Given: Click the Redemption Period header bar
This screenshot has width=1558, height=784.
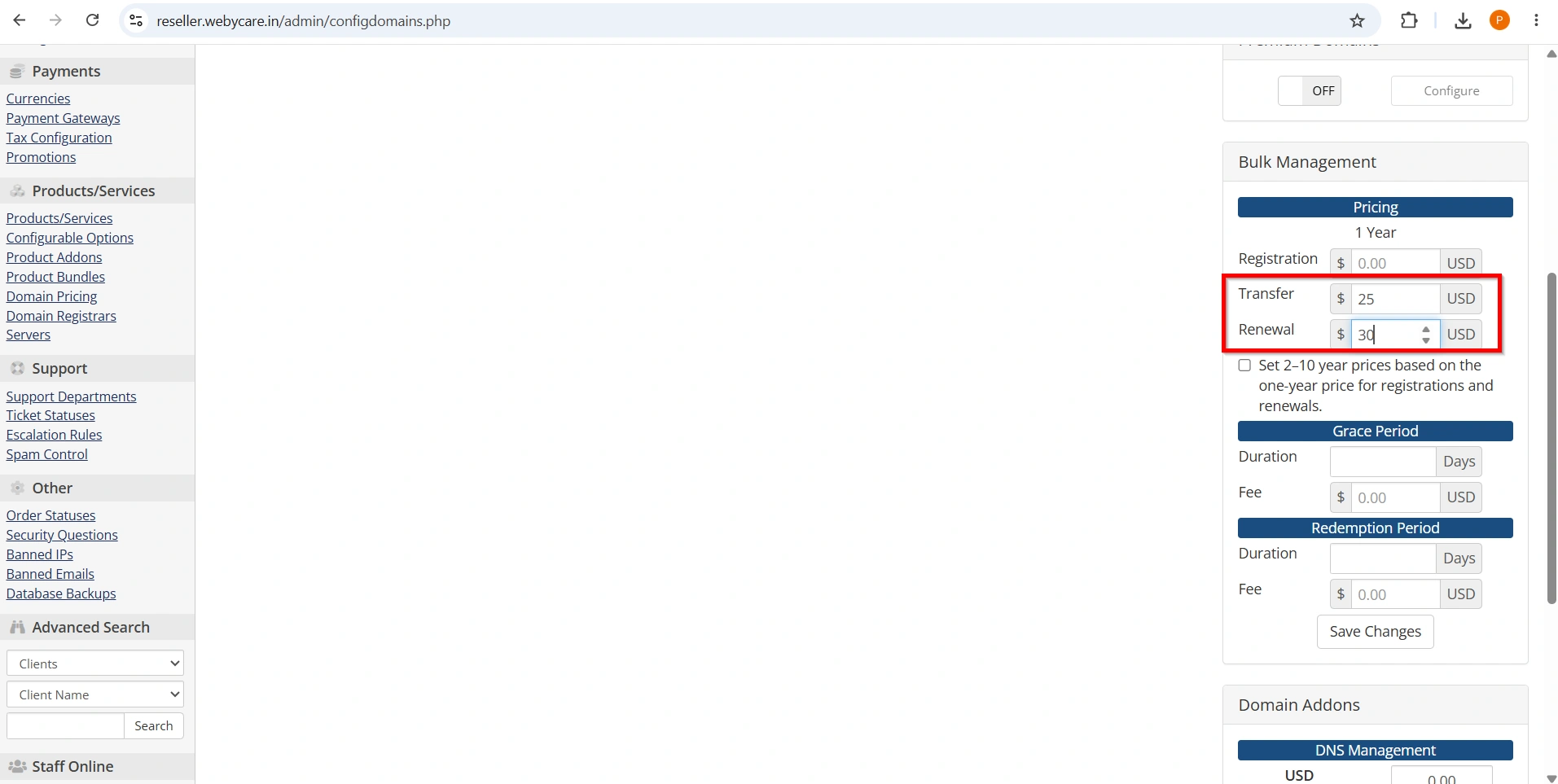Looking at the screenshot, I should click(1375, 528).
